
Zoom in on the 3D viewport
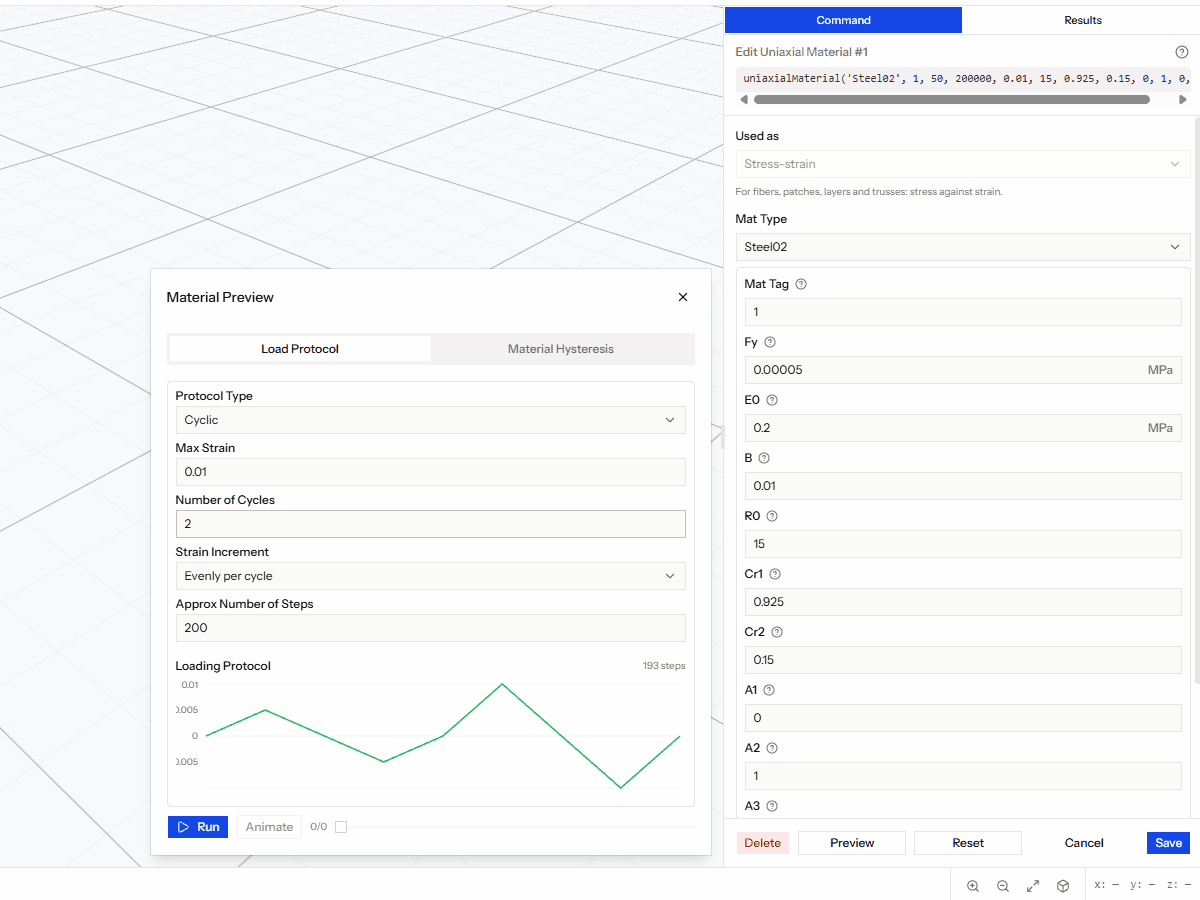[973, 886]
